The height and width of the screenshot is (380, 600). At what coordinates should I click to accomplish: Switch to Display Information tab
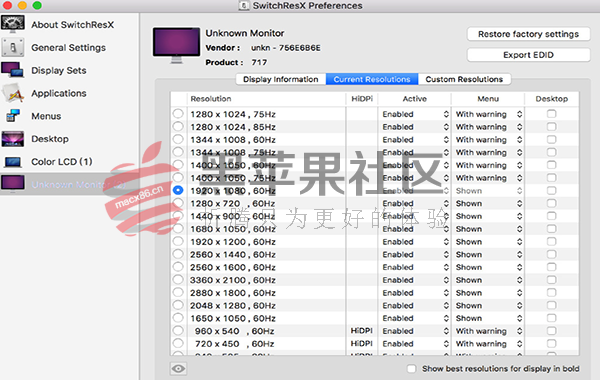click(281, 79)
